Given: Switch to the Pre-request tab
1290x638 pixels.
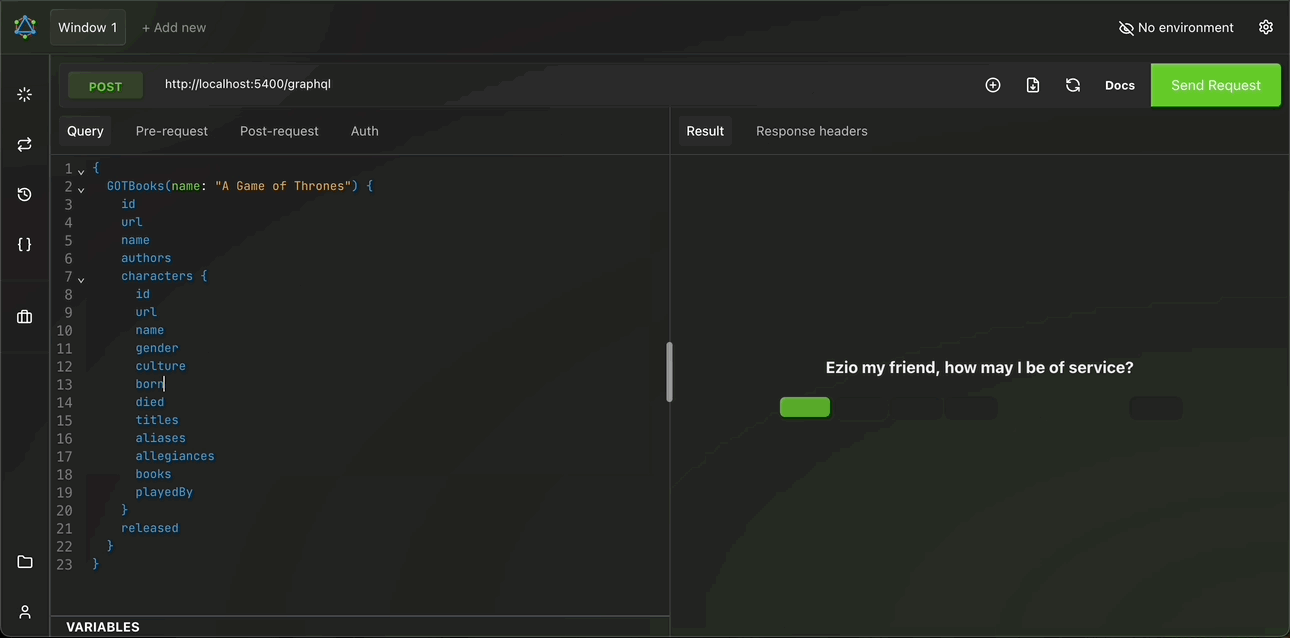Looking at the screenshot, I should [x=172, y=131].
